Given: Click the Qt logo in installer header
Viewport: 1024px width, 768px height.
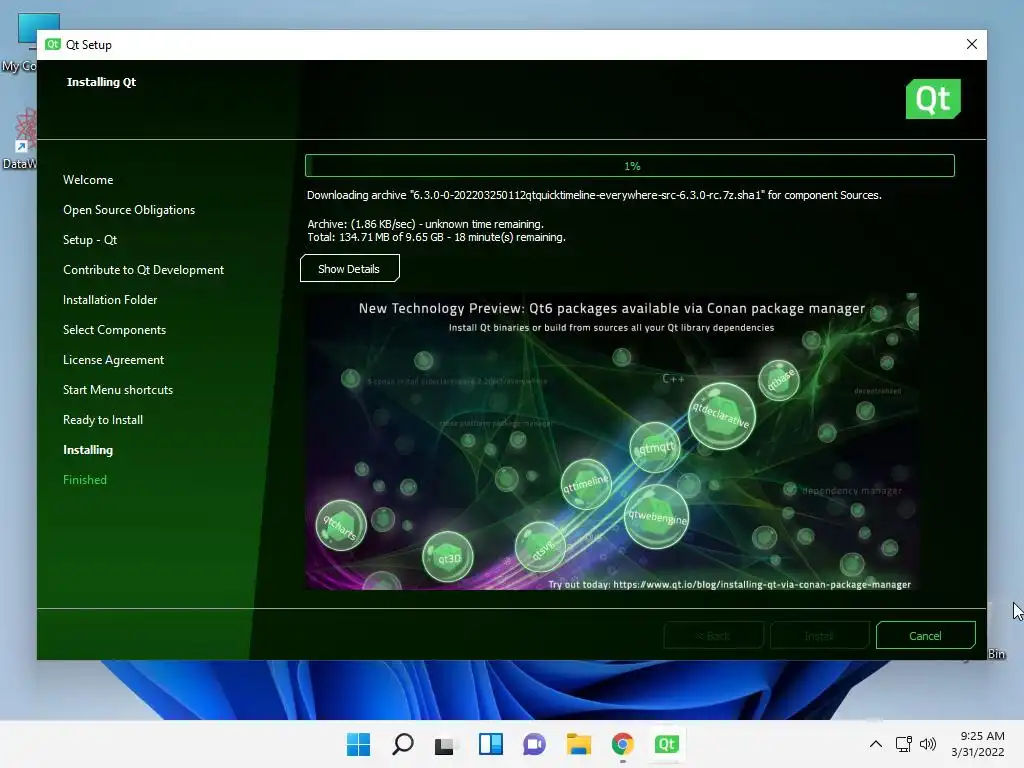Looking at the screenshot, I should (x=933, y=99).
